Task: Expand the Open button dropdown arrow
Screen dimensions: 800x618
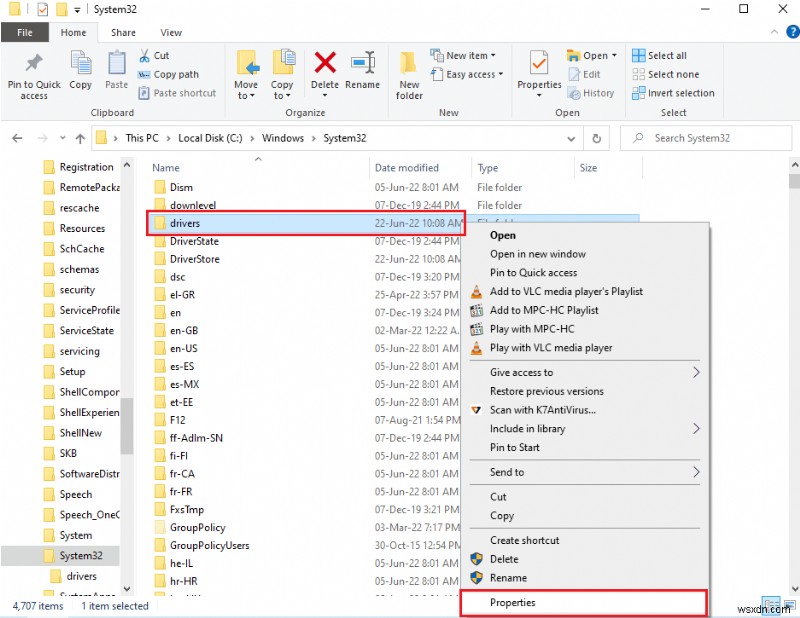Action: click(x=614, y=56)
